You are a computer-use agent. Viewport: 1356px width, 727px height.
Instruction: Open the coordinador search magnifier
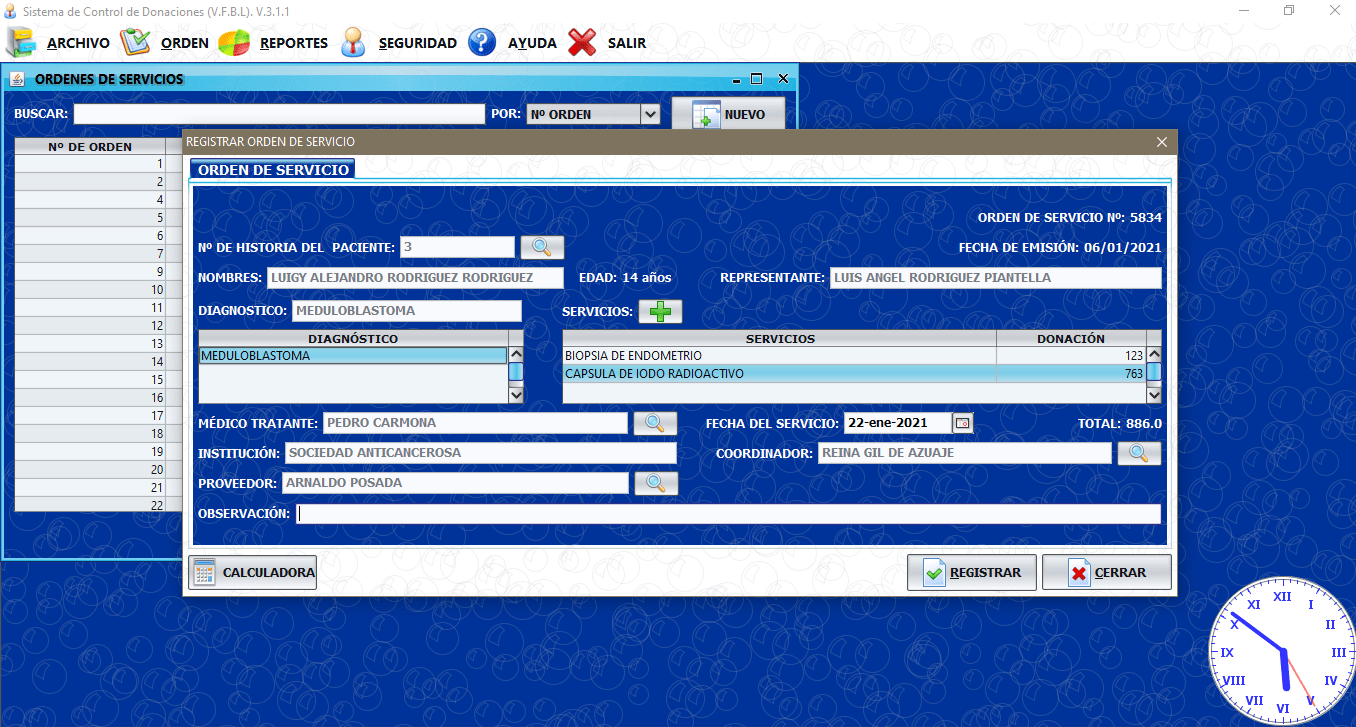click(x=1138, y=453)
